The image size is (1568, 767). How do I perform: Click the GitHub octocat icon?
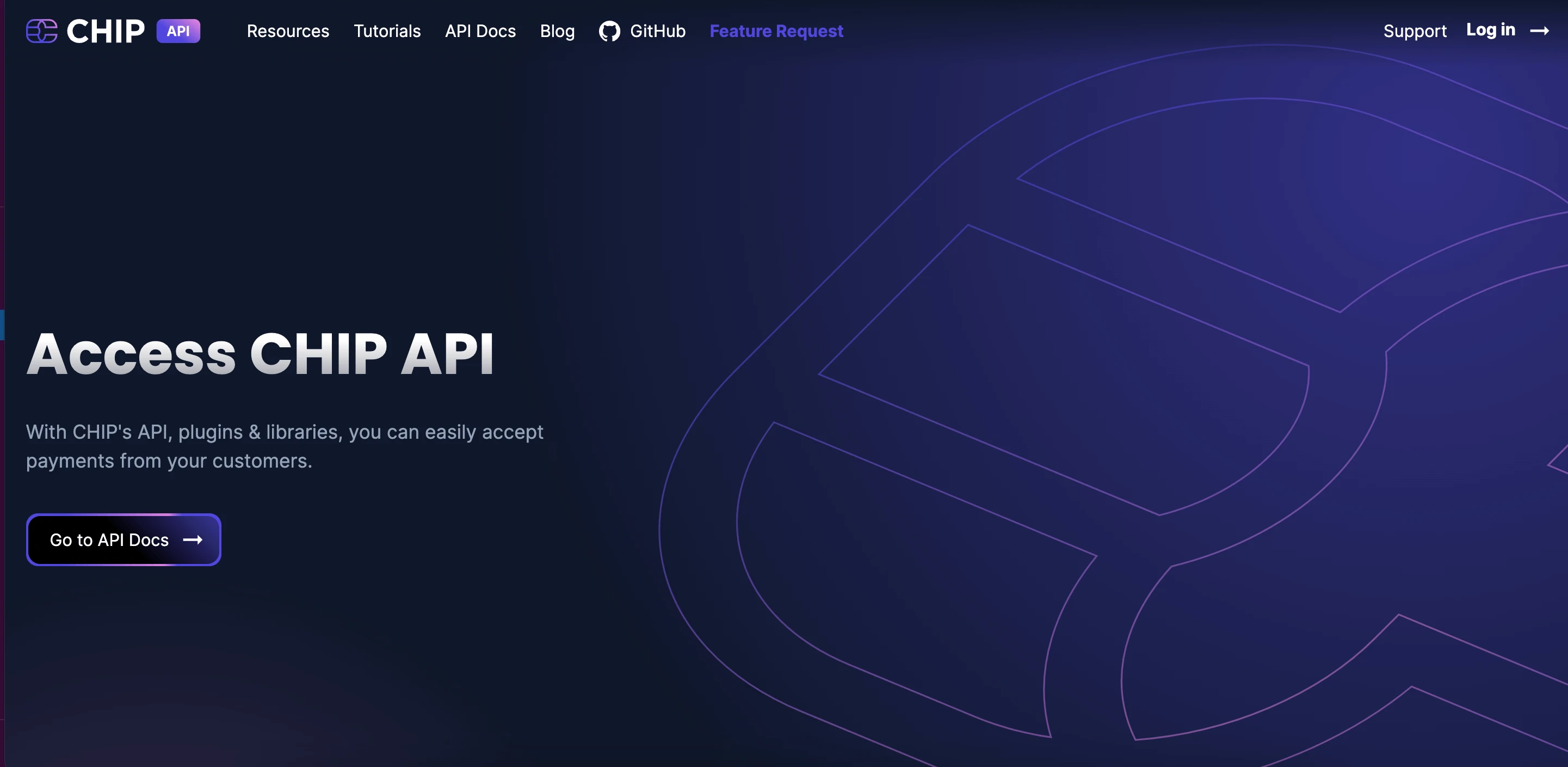tap(609, 31)
